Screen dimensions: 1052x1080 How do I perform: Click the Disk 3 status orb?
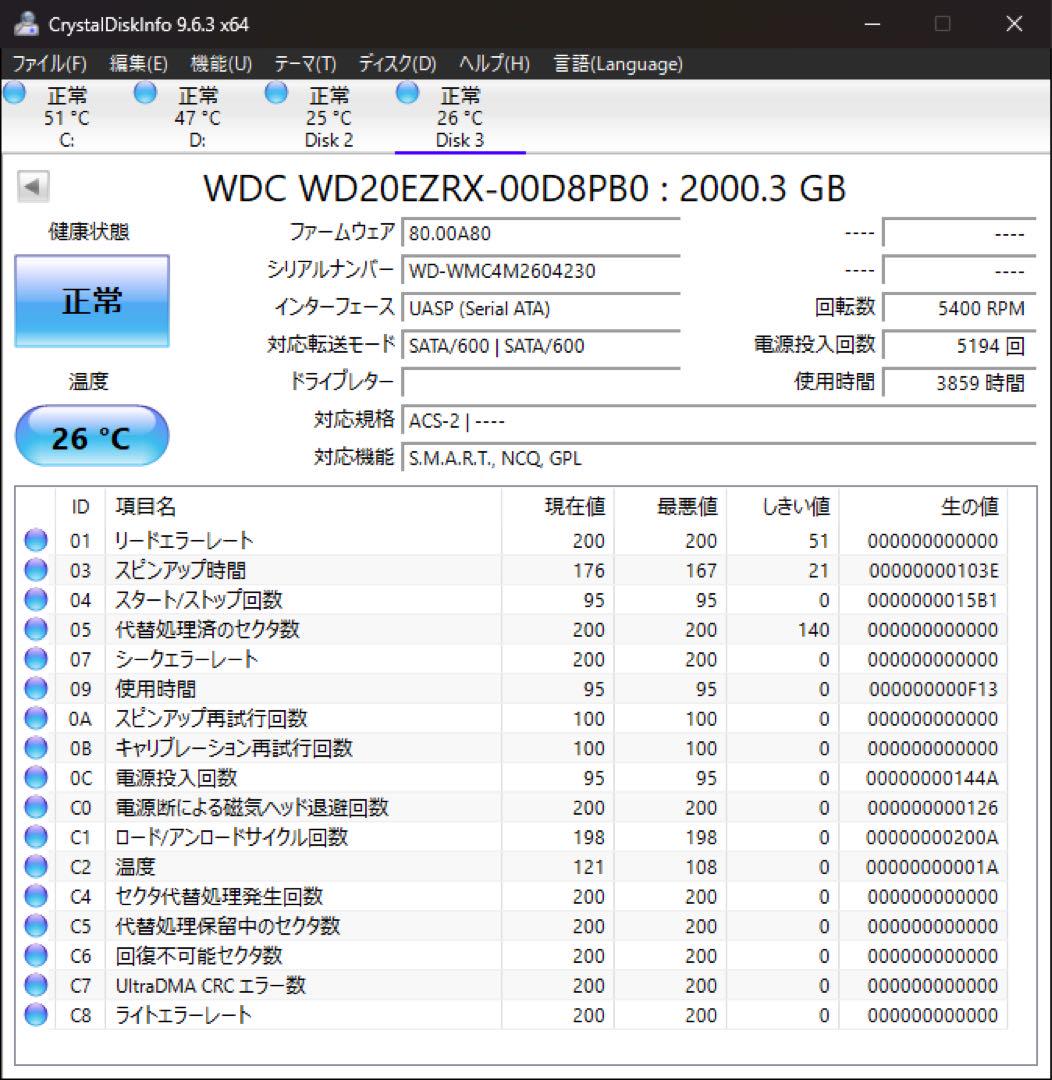pyautogui.click(x=407, y=92)
